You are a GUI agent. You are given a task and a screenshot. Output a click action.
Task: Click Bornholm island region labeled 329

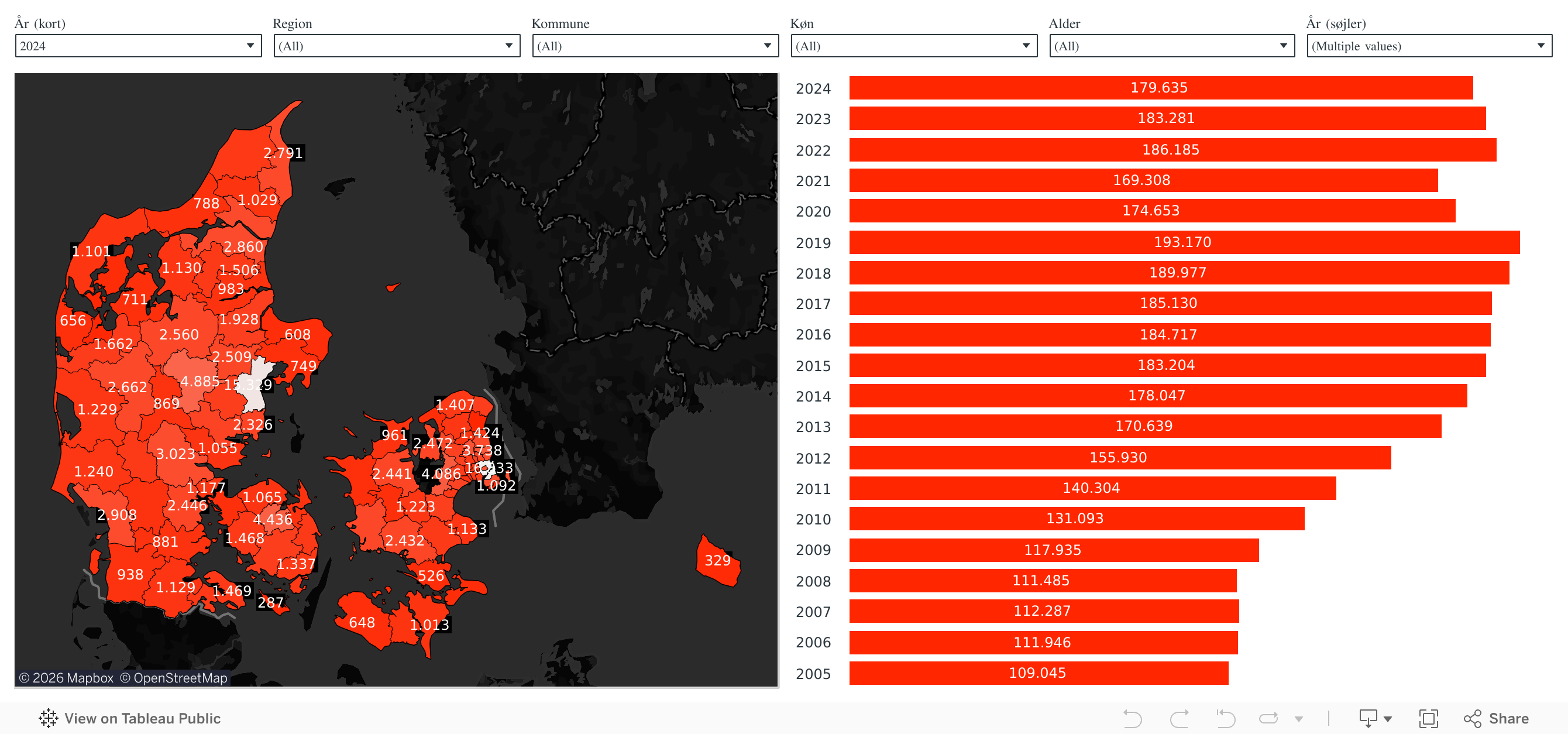tap(717, 564)
